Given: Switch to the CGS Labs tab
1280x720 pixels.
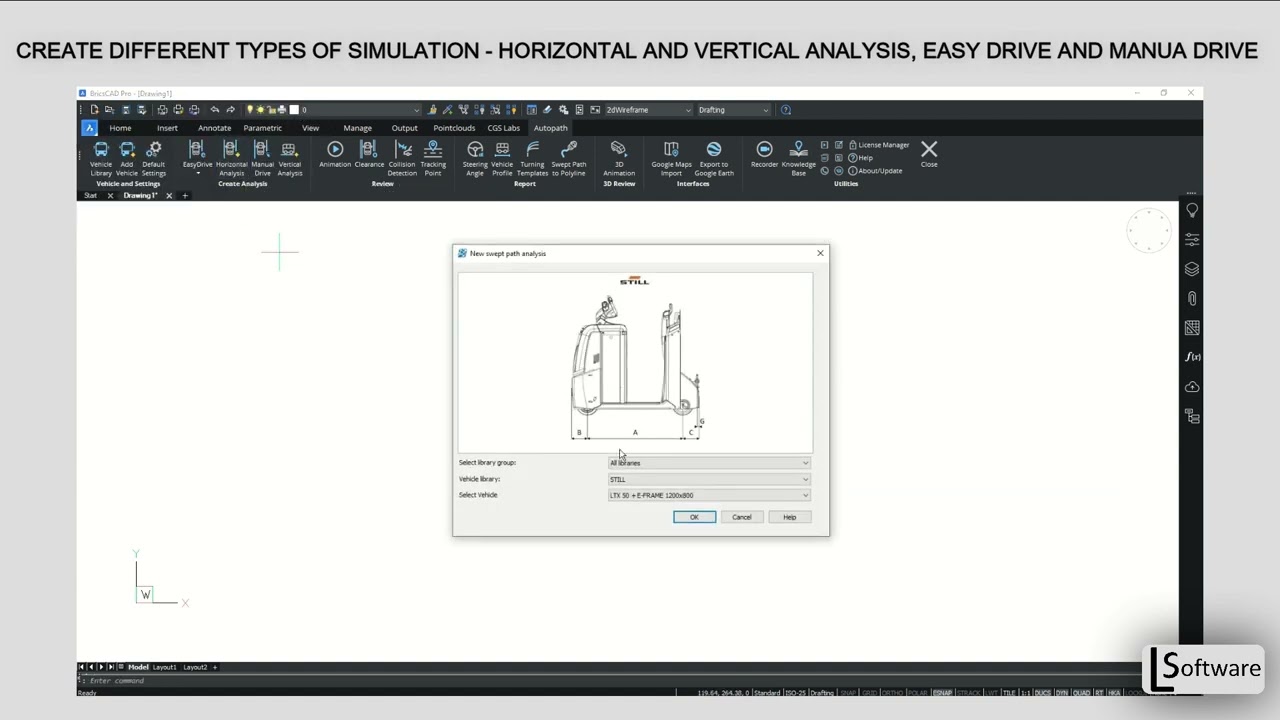Looking at the screenshot, I should (x=503, y=128).
